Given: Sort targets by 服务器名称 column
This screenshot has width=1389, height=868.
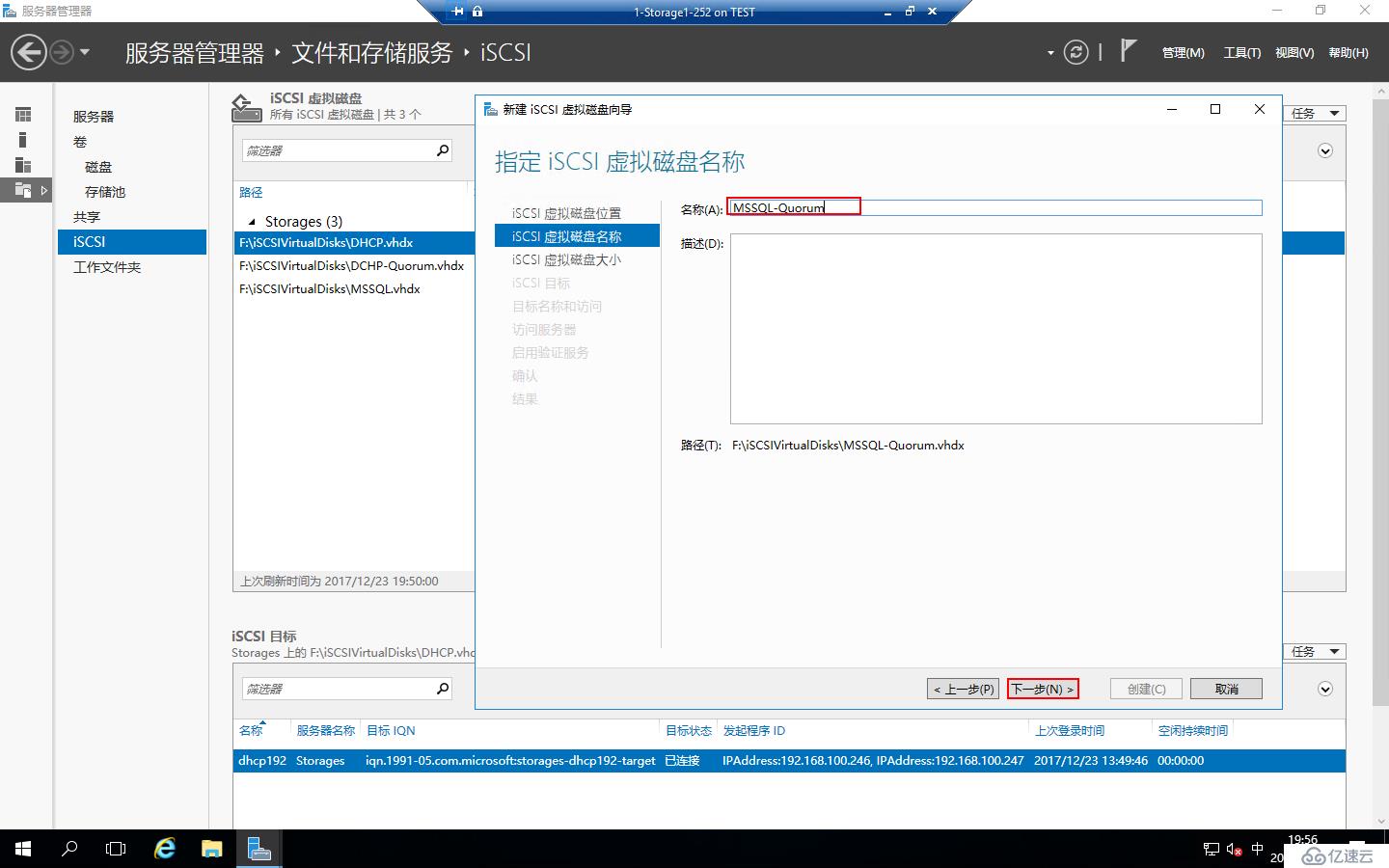Looking at the screenshot, I should (326, 731).
